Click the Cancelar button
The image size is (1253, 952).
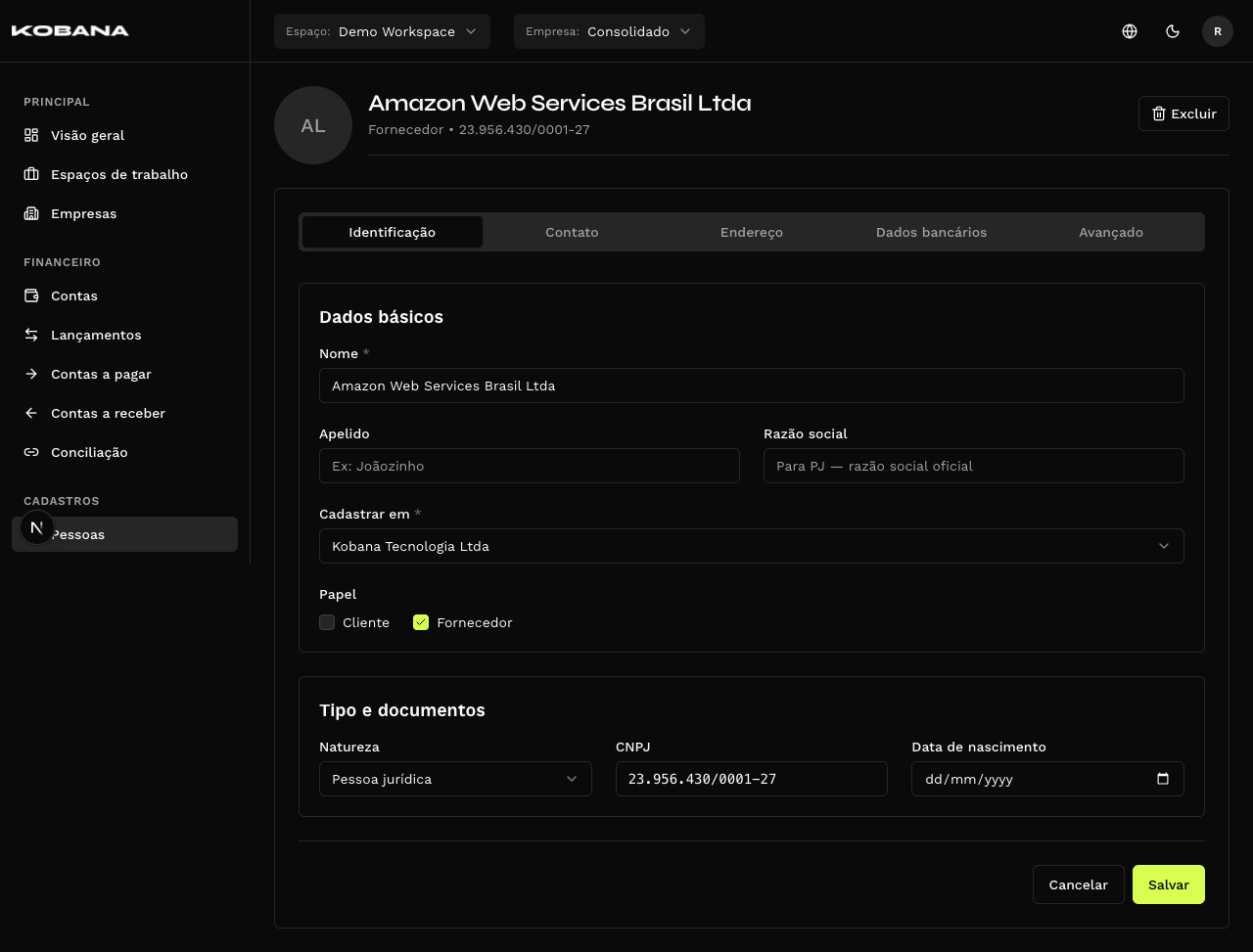click(x=1078, y=884)
